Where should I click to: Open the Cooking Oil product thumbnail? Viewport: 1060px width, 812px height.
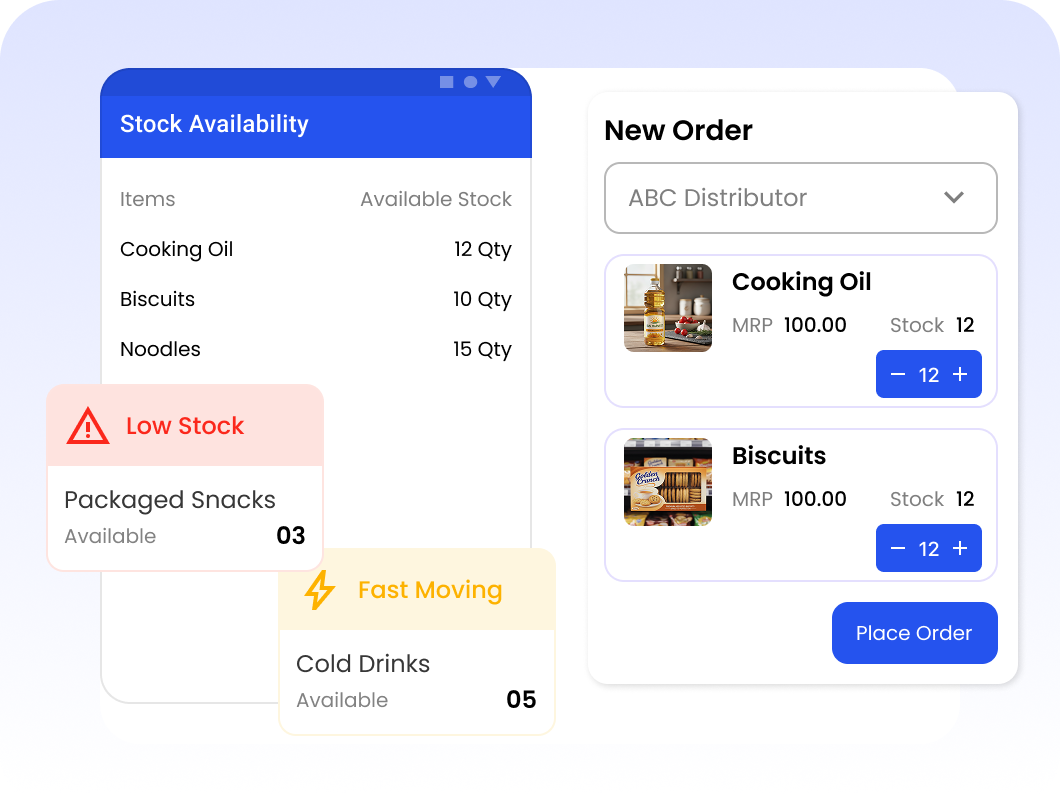click(x=668, y=308)
